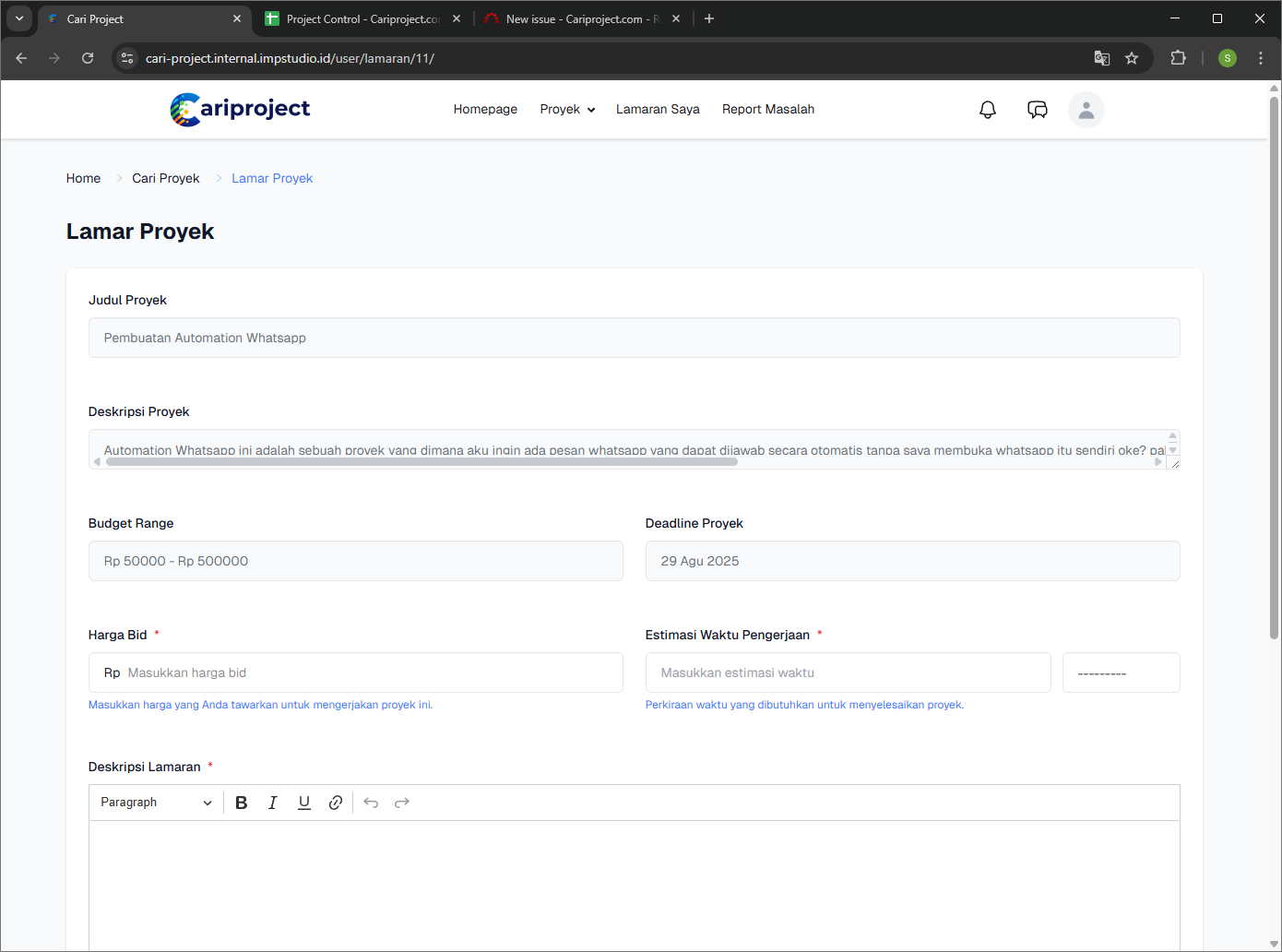Open the user profile avatar
Screen dimensions: 1282x952
(x=1086, y=110)
